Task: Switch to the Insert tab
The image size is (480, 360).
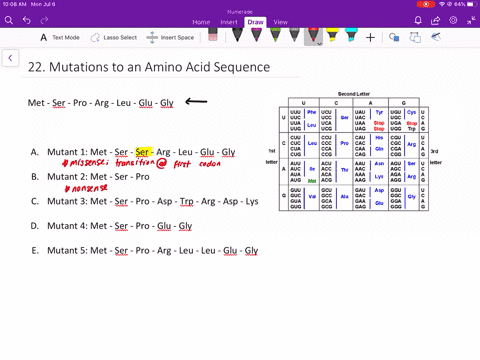Action: (229, 22)
